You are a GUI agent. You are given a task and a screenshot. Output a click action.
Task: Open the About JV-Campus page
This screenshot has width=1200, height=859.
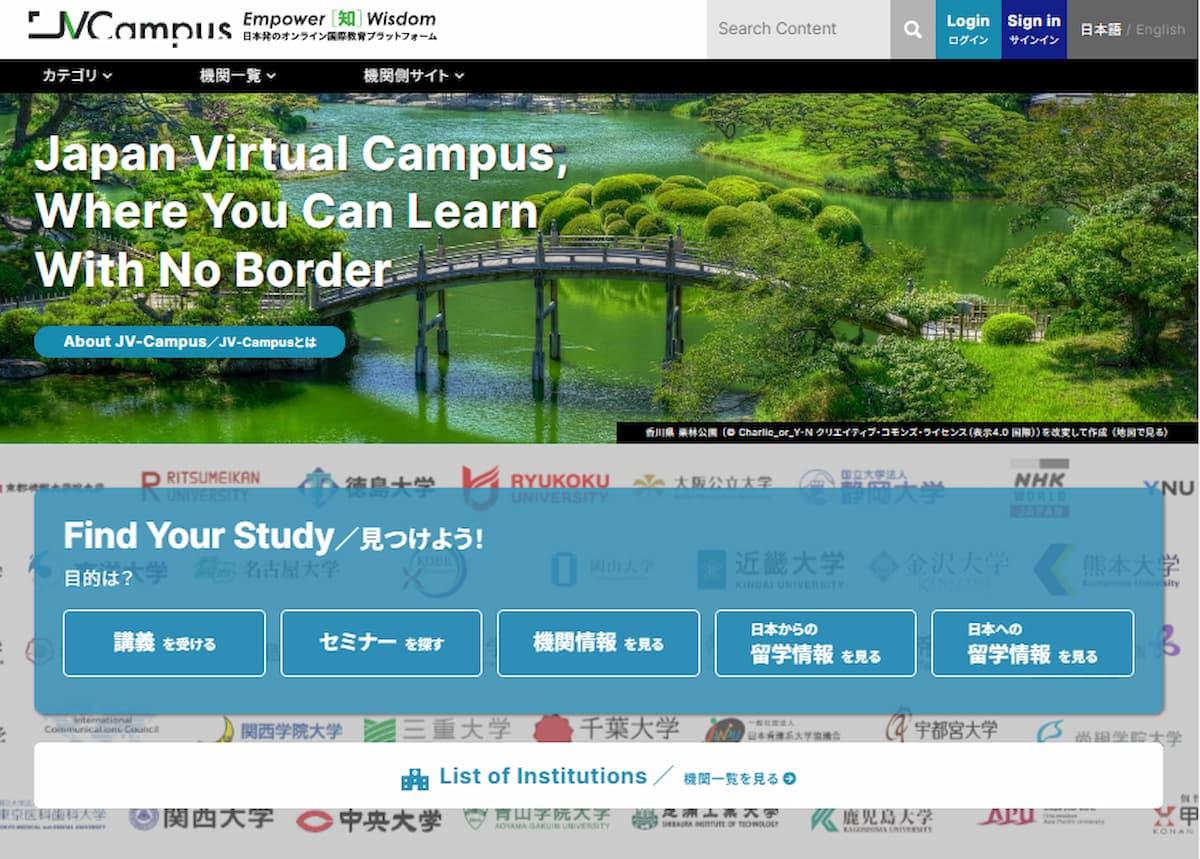pyautogui.click(x=189, y=341)
